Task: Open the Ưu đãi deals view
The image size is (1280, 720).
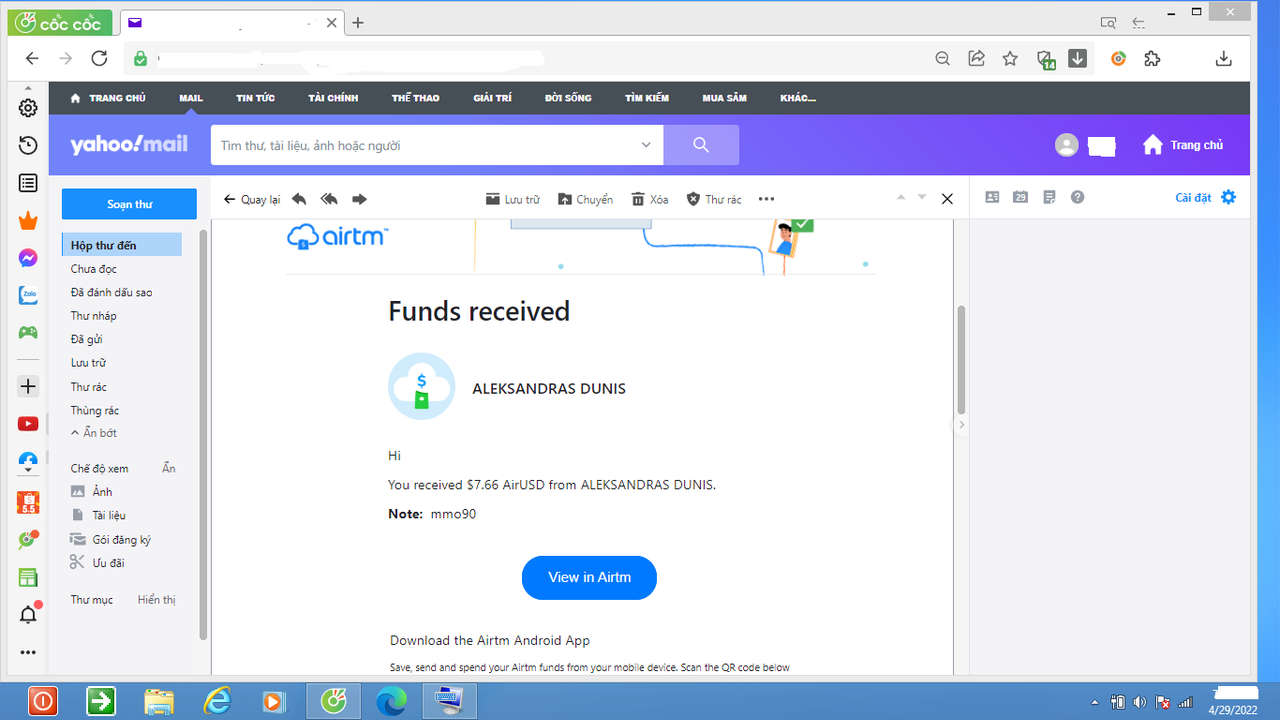Action: pyautogui.click(x=97, y=562)
